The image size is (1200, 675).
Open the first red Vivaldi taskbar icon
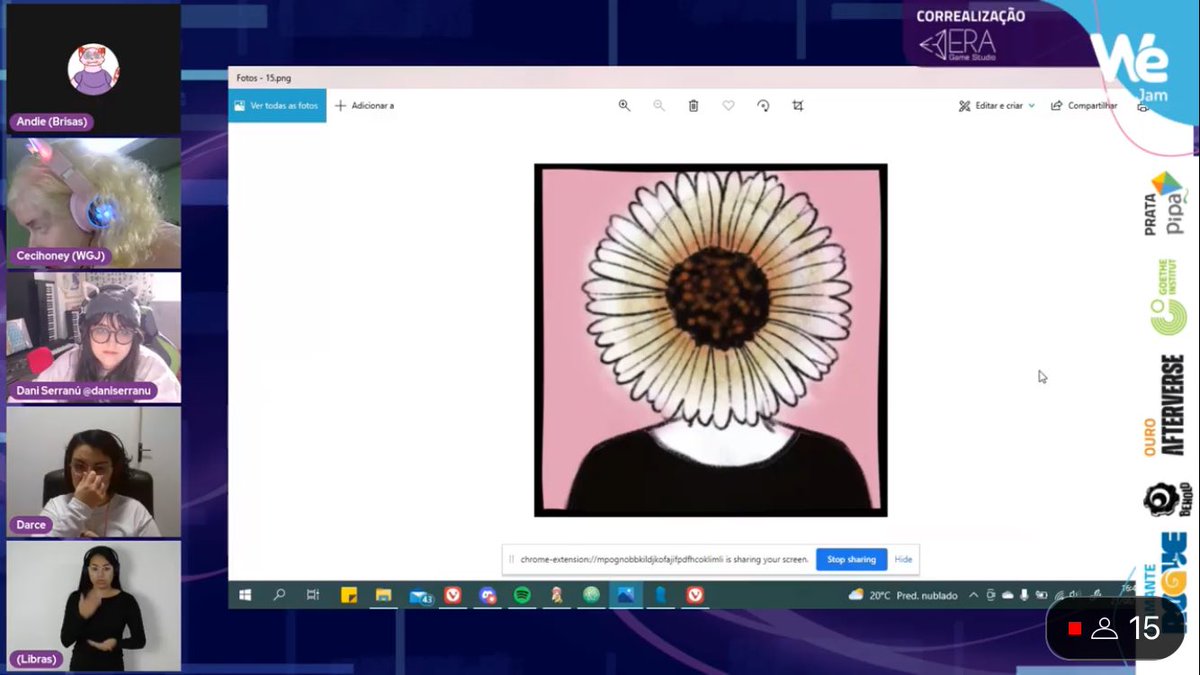453,595
